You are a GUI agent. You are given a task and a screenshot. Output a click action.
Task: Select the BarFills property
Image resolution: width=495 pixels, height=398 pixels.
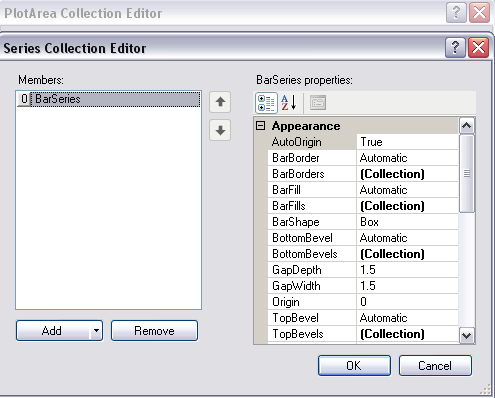coord(312,206)
